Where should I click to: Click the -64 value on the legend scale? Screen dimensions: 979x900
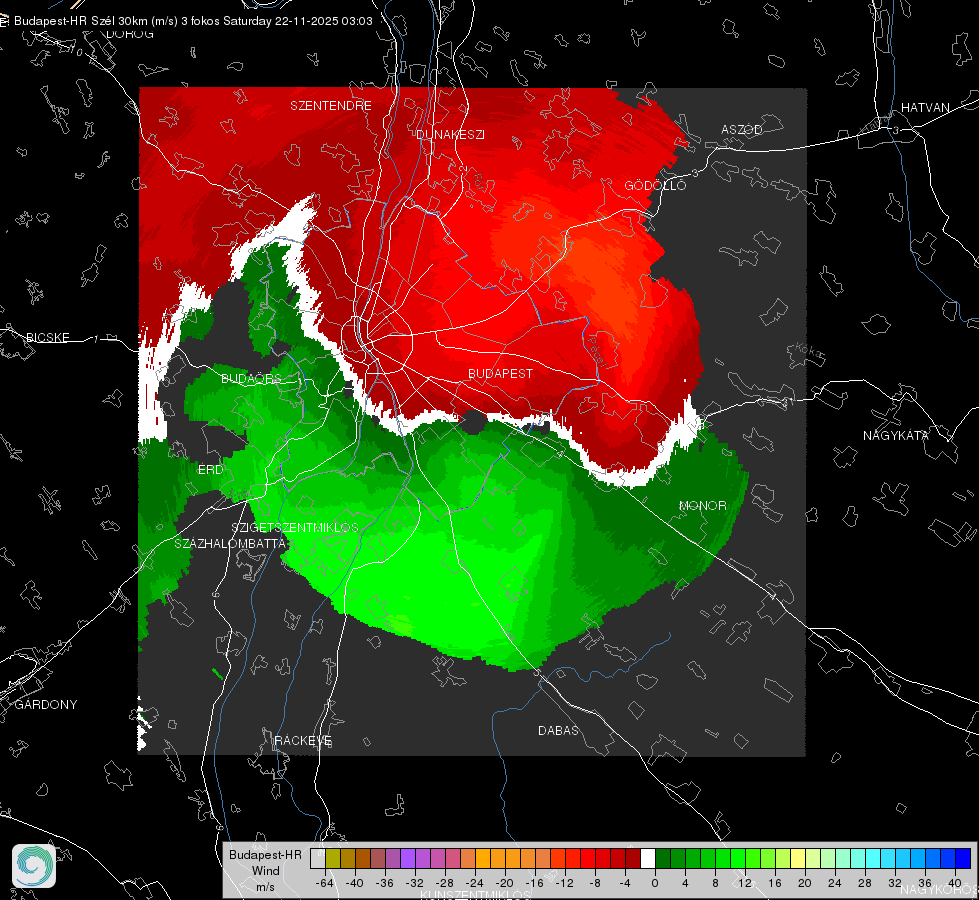click(x=325, y=883)
